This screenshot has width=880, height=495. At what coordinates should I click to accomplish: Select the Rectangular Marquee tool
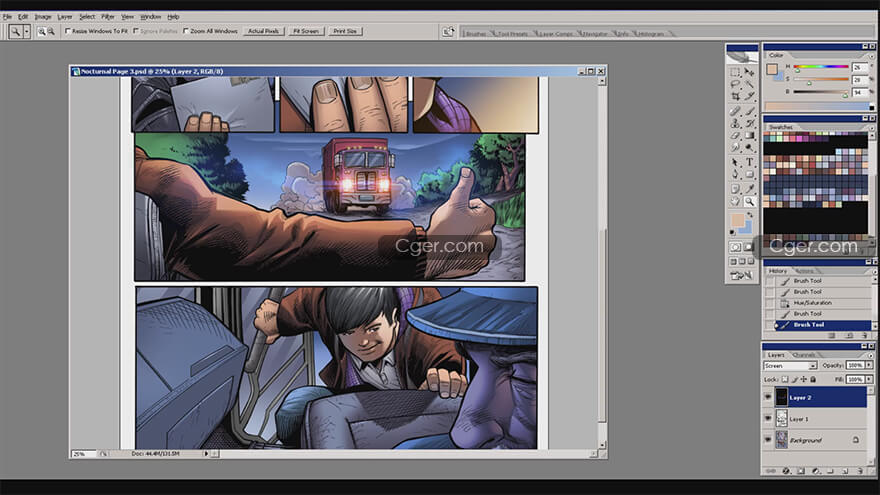[x=735, y=72]
